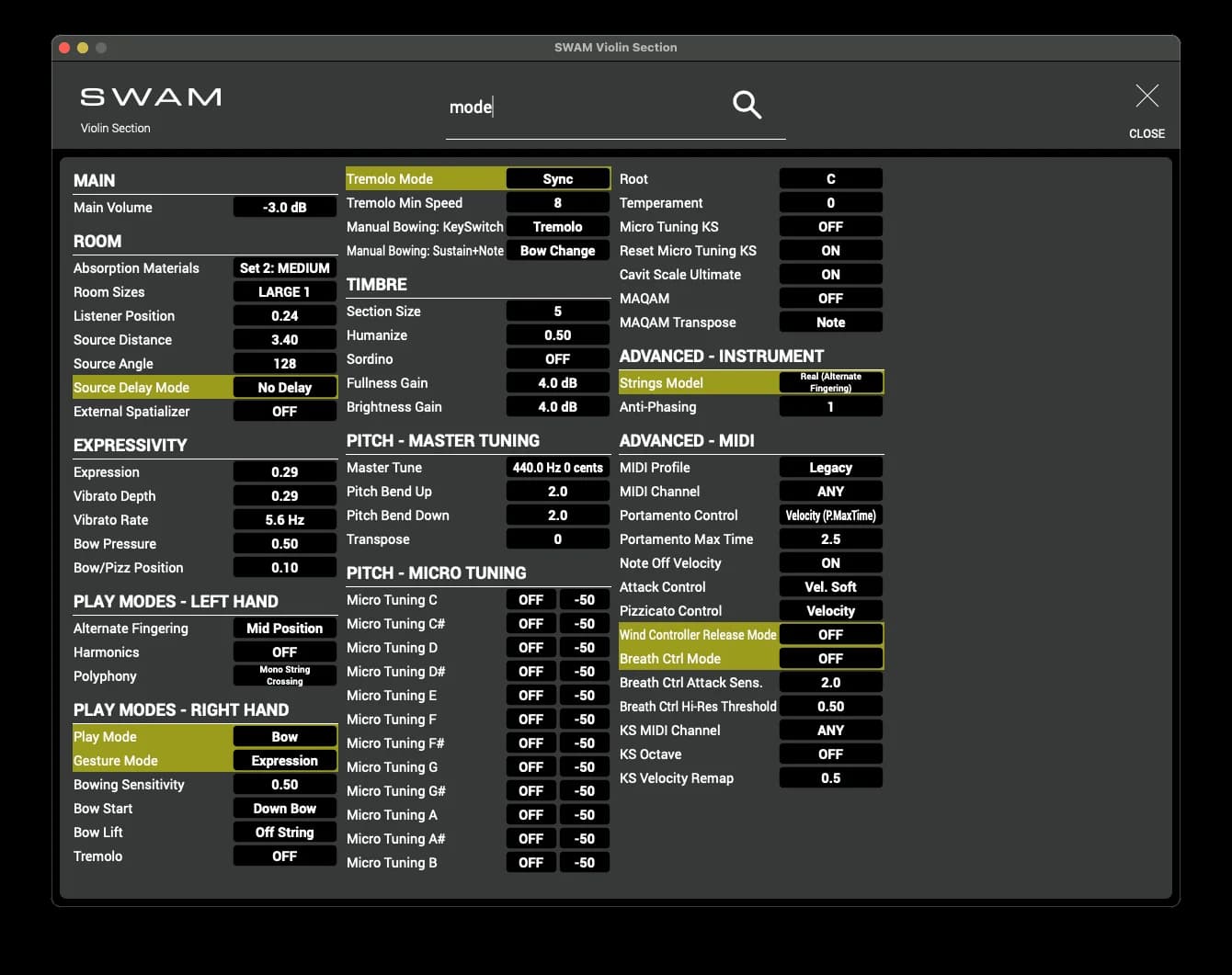The image size is (1232, 975).
Task: Click the SWAM logo
Action: pos(150,96)
